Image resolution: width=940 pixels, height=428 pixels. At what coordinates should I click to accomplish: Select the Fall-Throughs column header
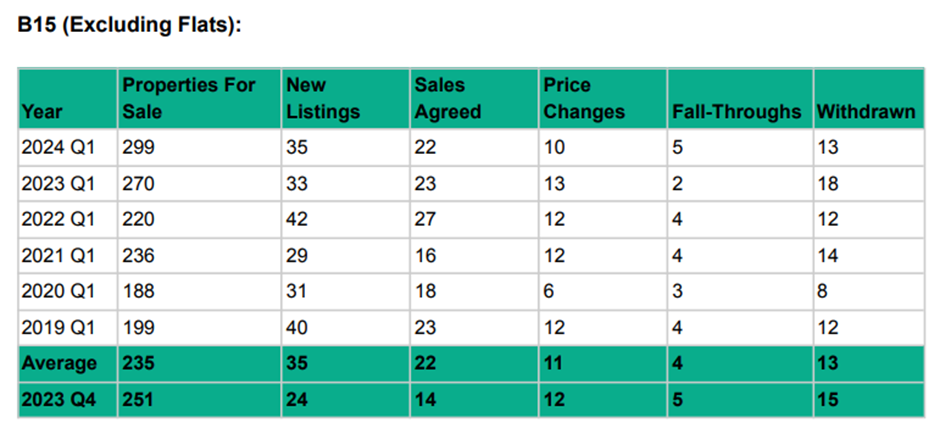737,112
